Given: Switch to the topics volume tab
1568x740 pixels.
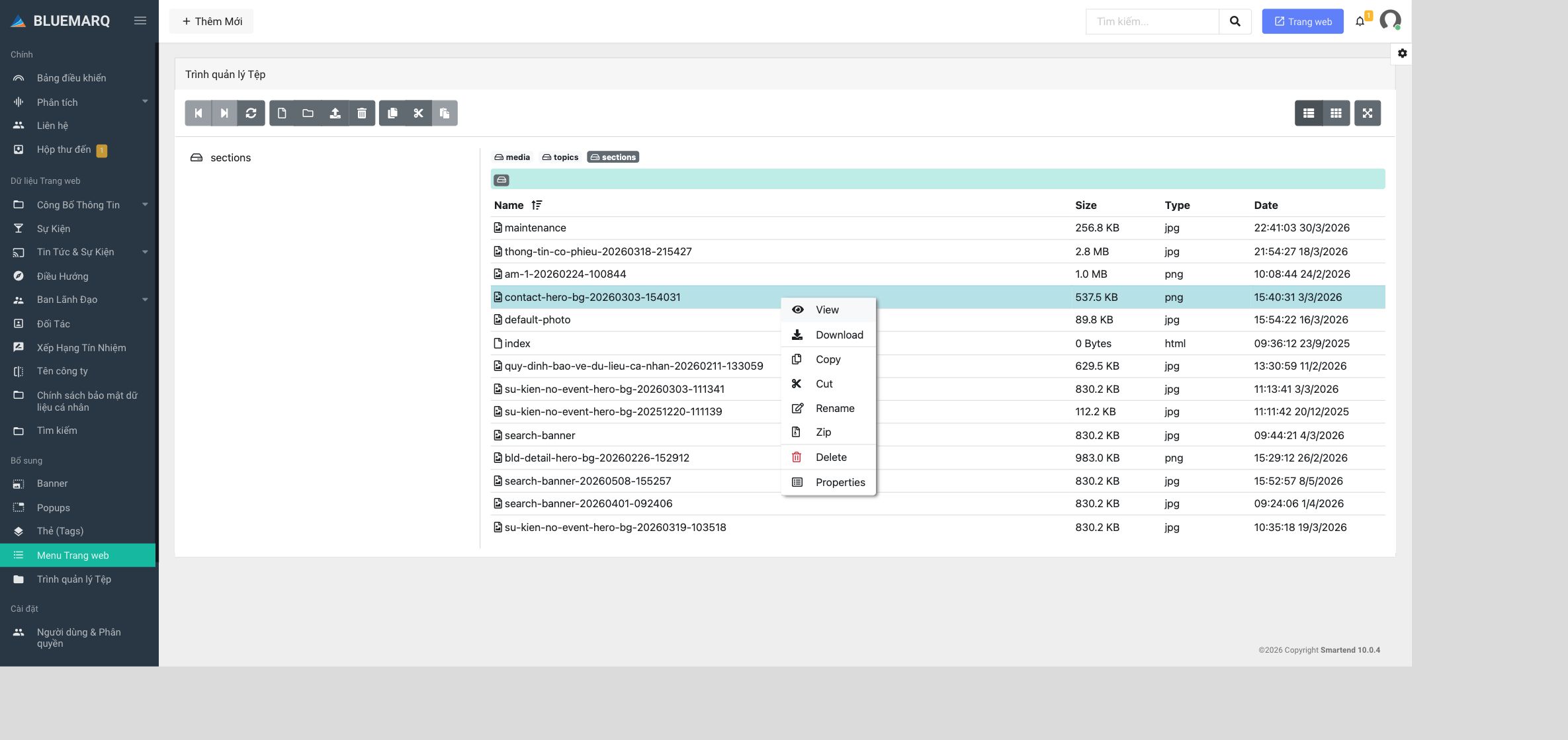Looking at the screenshot, I should (x=560, y=157).
